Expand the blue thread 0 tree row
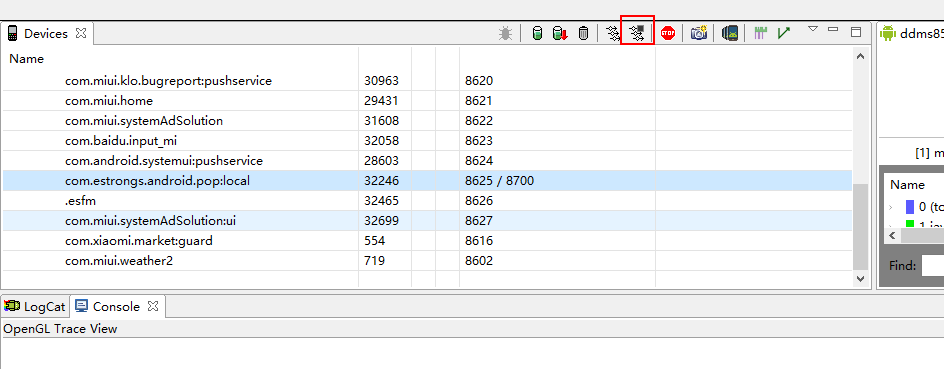 (x=892, y=207)
